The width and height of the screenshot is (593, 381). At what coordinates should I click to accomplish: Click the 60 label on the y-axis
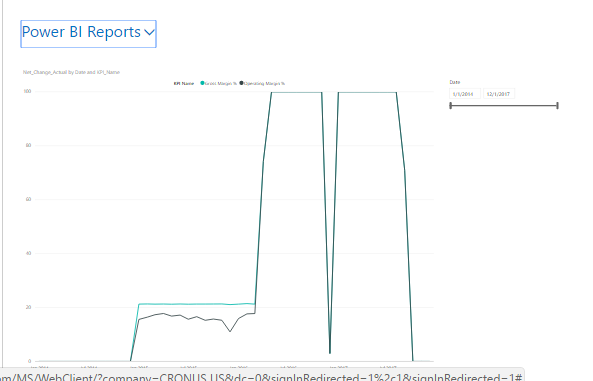pyautogui.click(x=28, y=199)
